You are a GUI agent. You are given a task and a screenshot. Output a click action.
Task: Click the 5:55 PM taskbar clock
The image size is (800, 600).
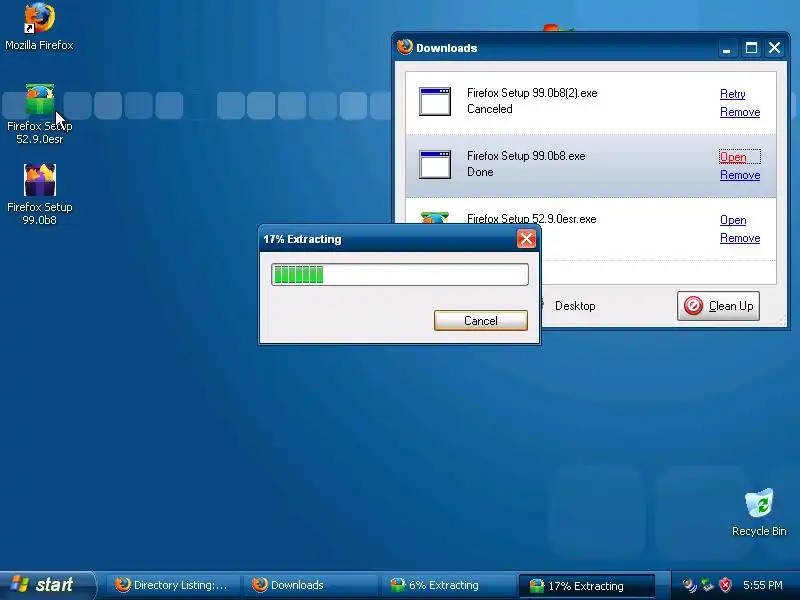click(x=763, y=585)
